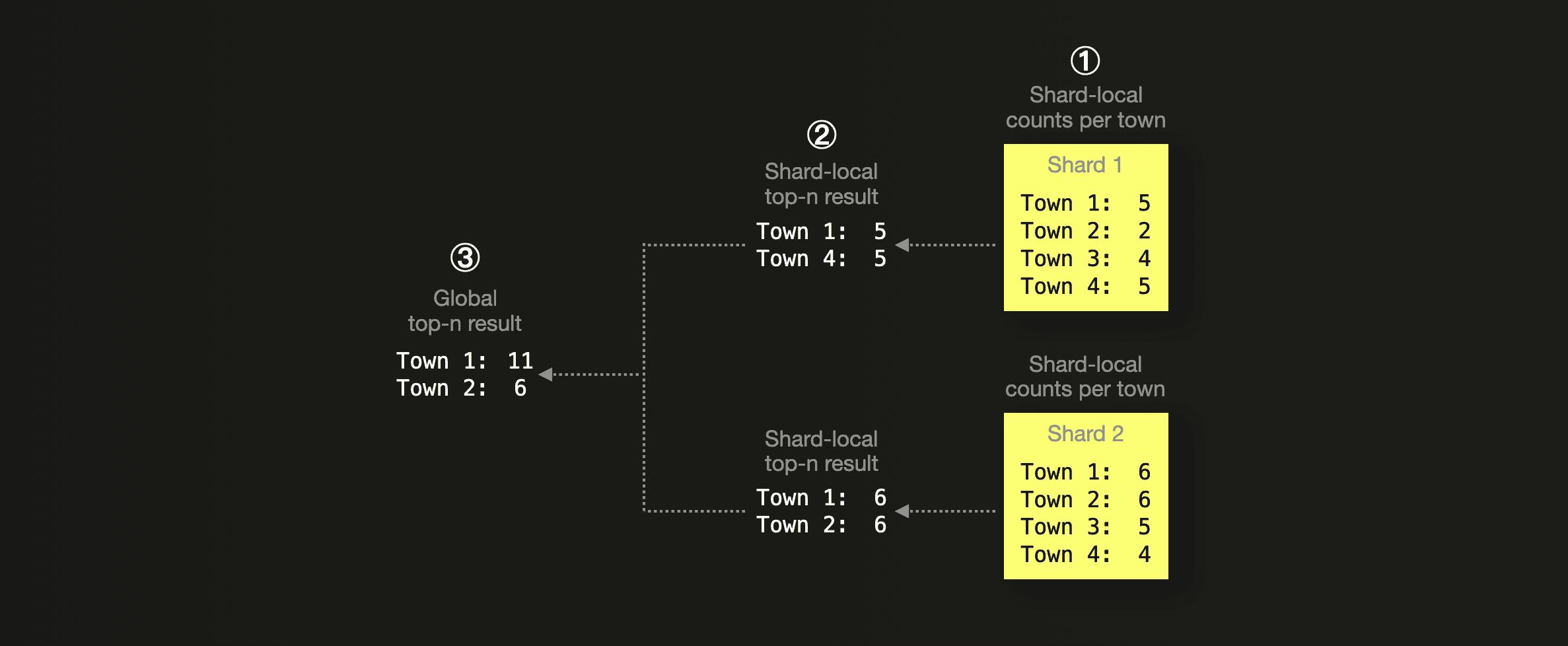The height and width of the screenshot is (646, 1568).
Task: Click 'Town 3: 5' row inside Shard 2
Action: click(x=1085, y=526)
